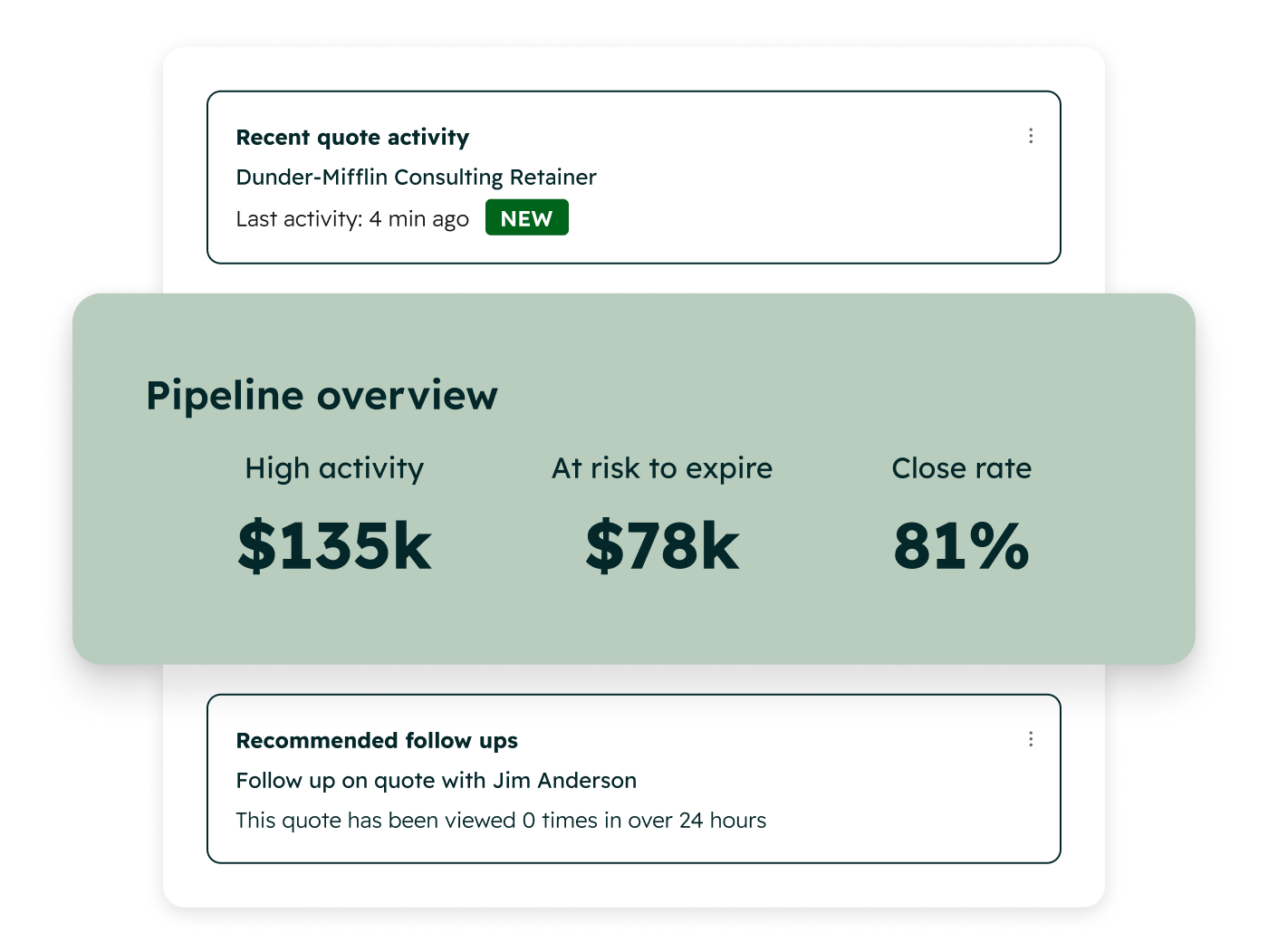The width and height of the screenshot is (1268, 952).
Task: Click the viewed 0 times in 24 hours note
Action: [x=501, y=821]
